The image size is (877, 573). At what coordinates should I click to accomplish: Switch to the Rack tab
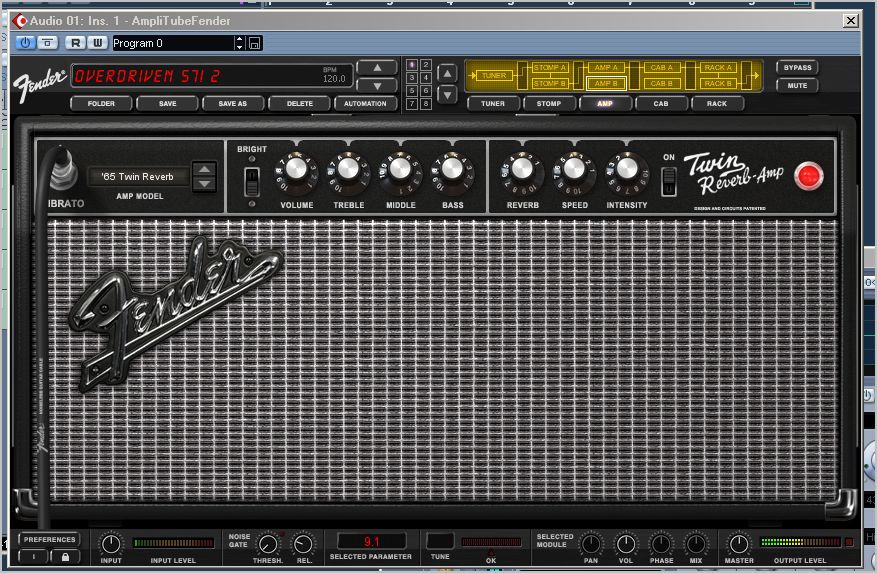pos(717,103)
